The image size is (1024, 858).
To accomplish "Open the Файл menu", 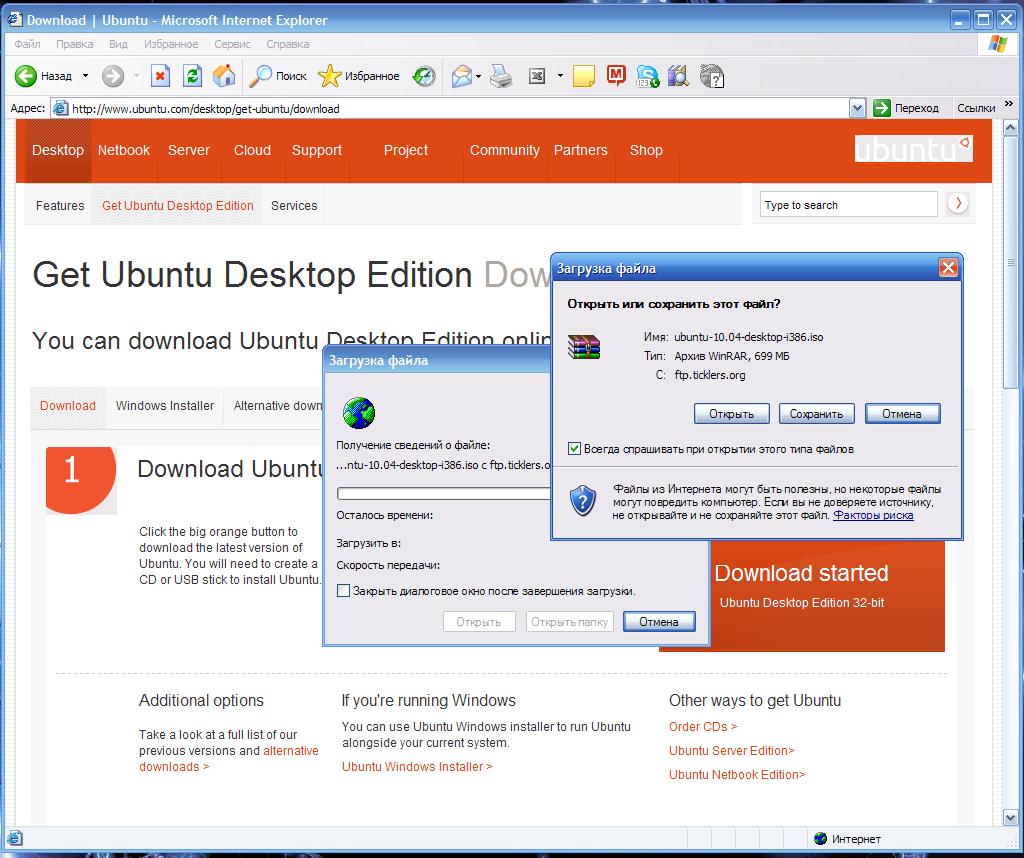I will click(27, 44).
